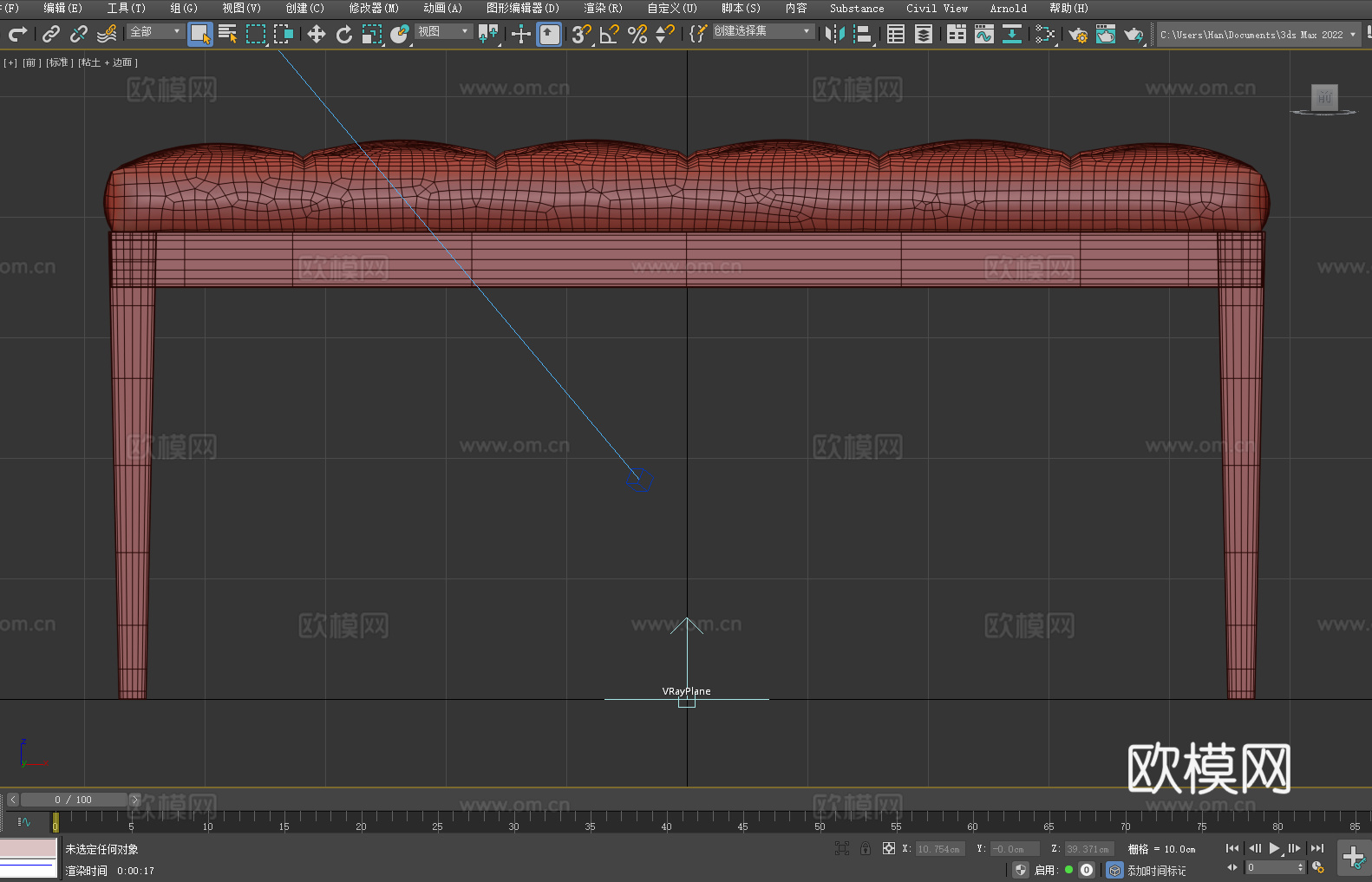The height and width of the screenshot is (882, 1372).
Task: Toggle Absolute/Offset transform mode icon
Action: (x=889, y=848)
